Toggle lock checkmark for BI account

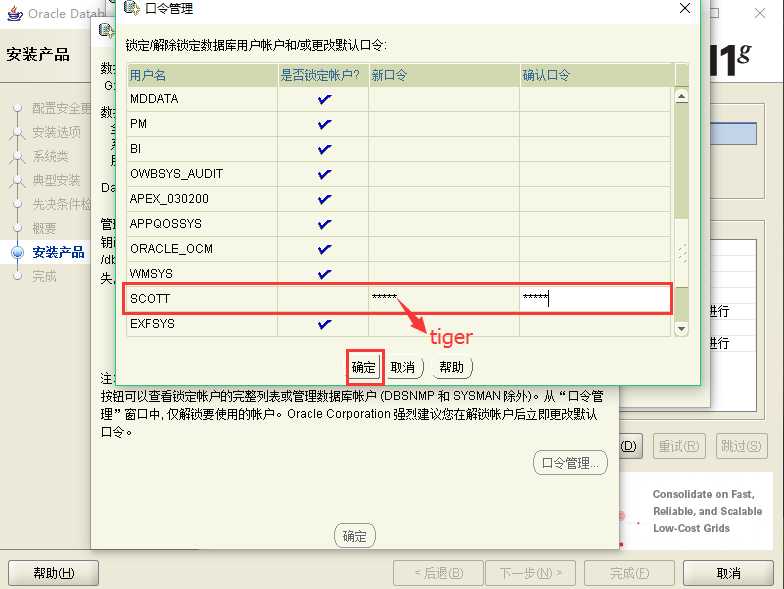pyautogui.click(x=324, y=149)
